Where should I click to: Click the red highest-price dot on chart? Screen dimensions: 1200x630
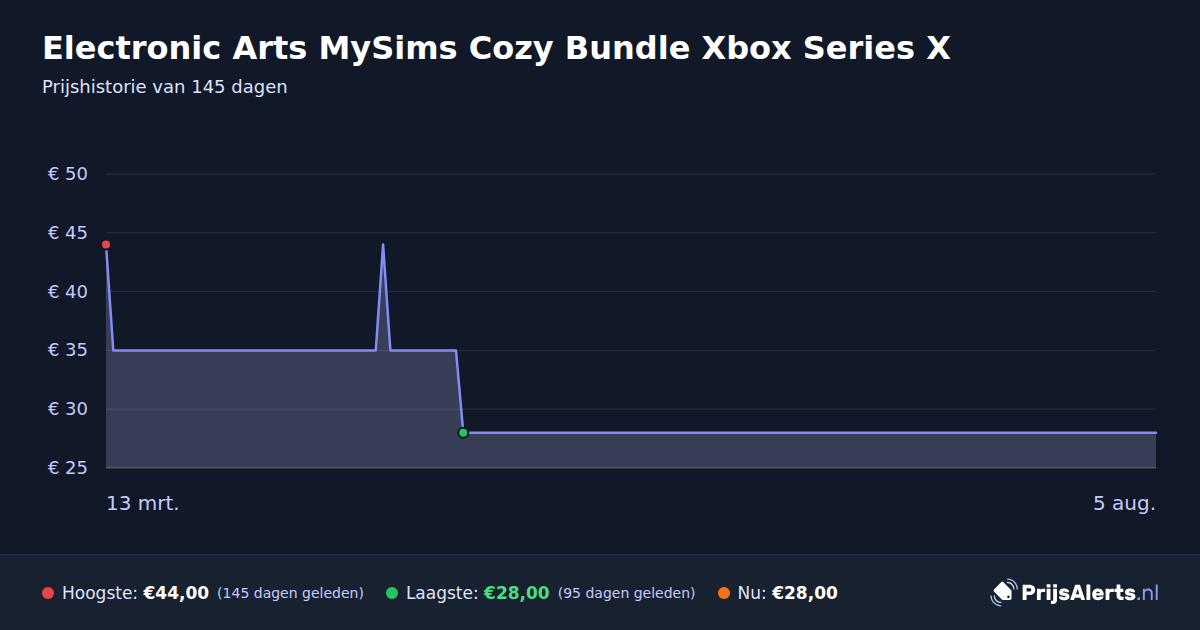point(106,245)
